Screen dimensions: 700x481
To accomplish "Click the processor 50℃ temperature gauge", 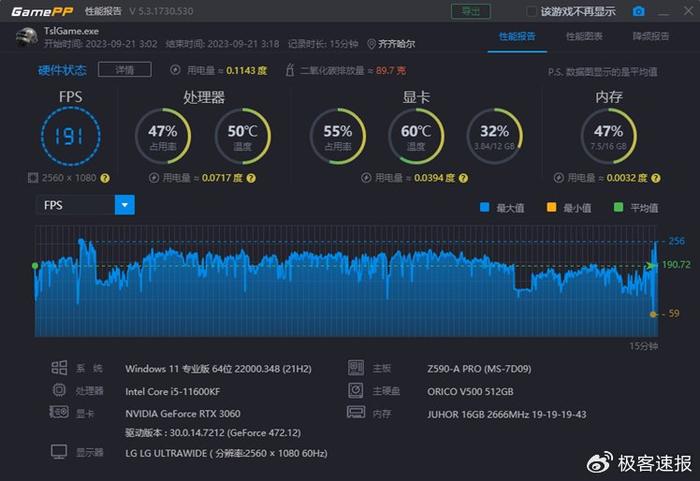I will (242, 136).
